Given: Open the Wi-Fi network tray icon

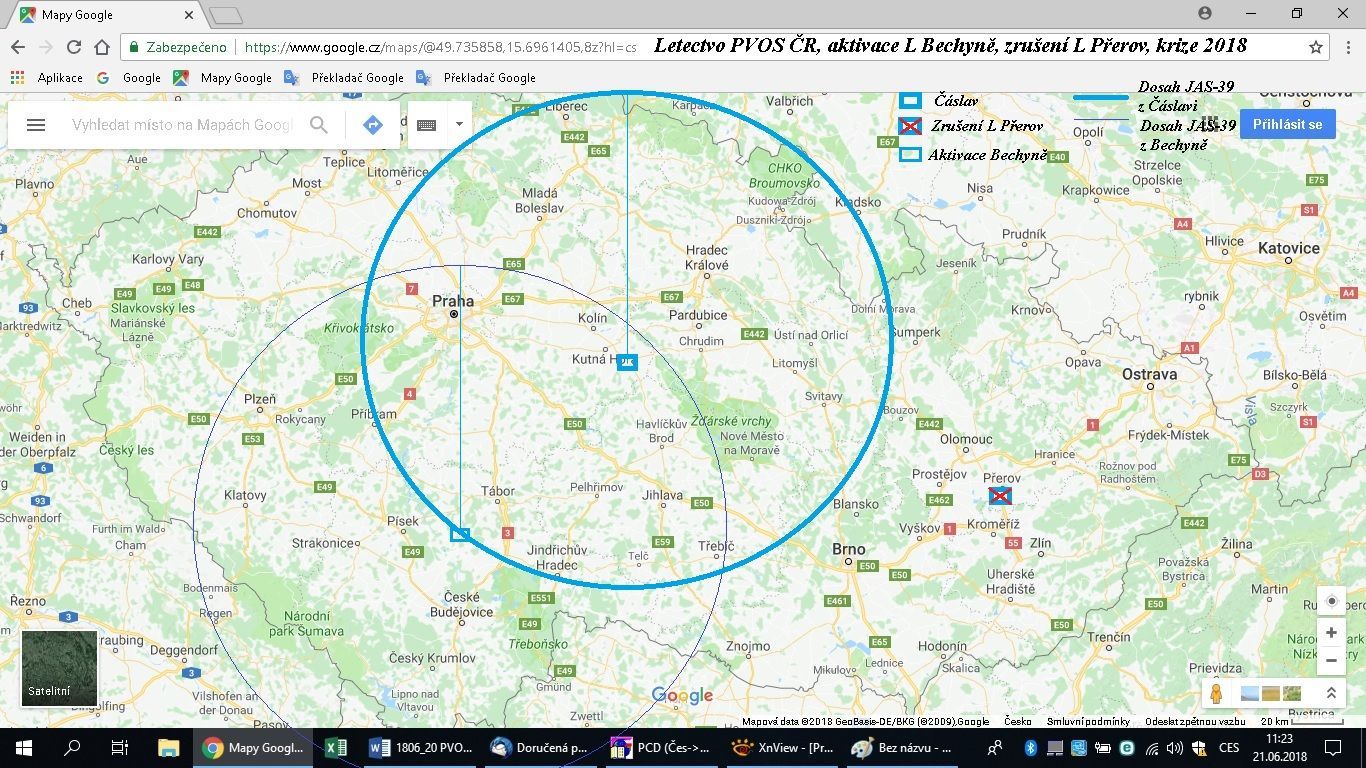Looking at the screenshot, I should pyautogui.click(x=1151, y=747).
